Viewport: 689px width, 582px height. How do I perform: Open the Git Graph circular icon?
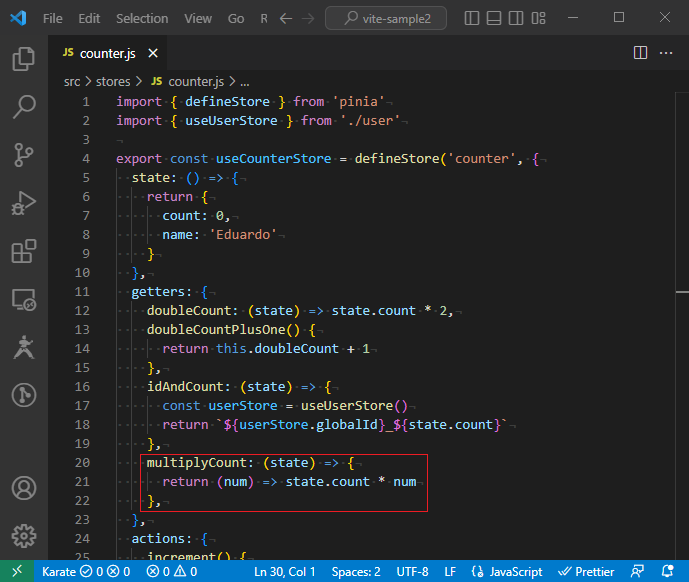click(24, 395)
